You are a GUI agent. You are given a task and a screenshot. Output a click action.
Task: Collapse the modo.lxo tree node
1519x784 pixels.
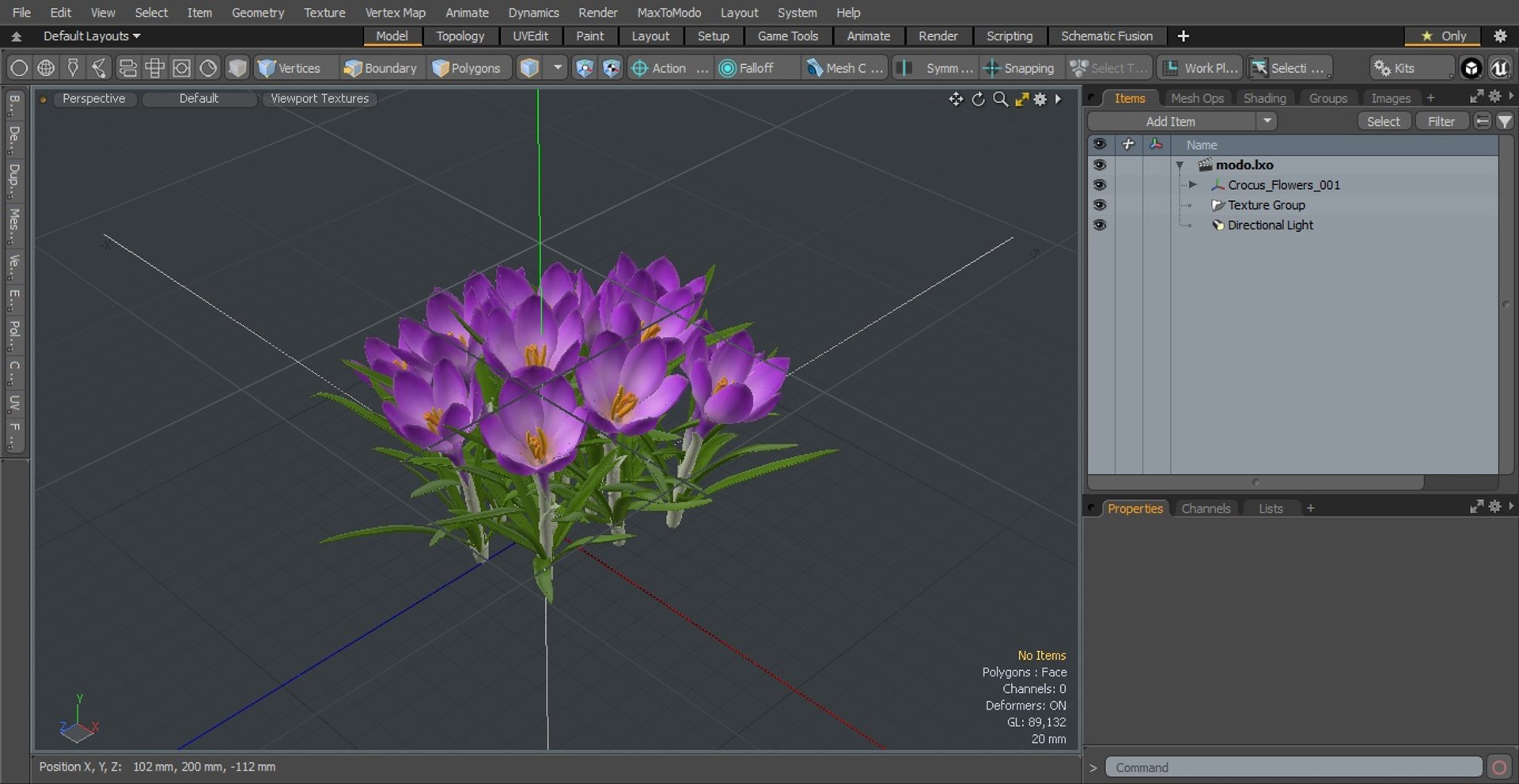coord(1180,165)
